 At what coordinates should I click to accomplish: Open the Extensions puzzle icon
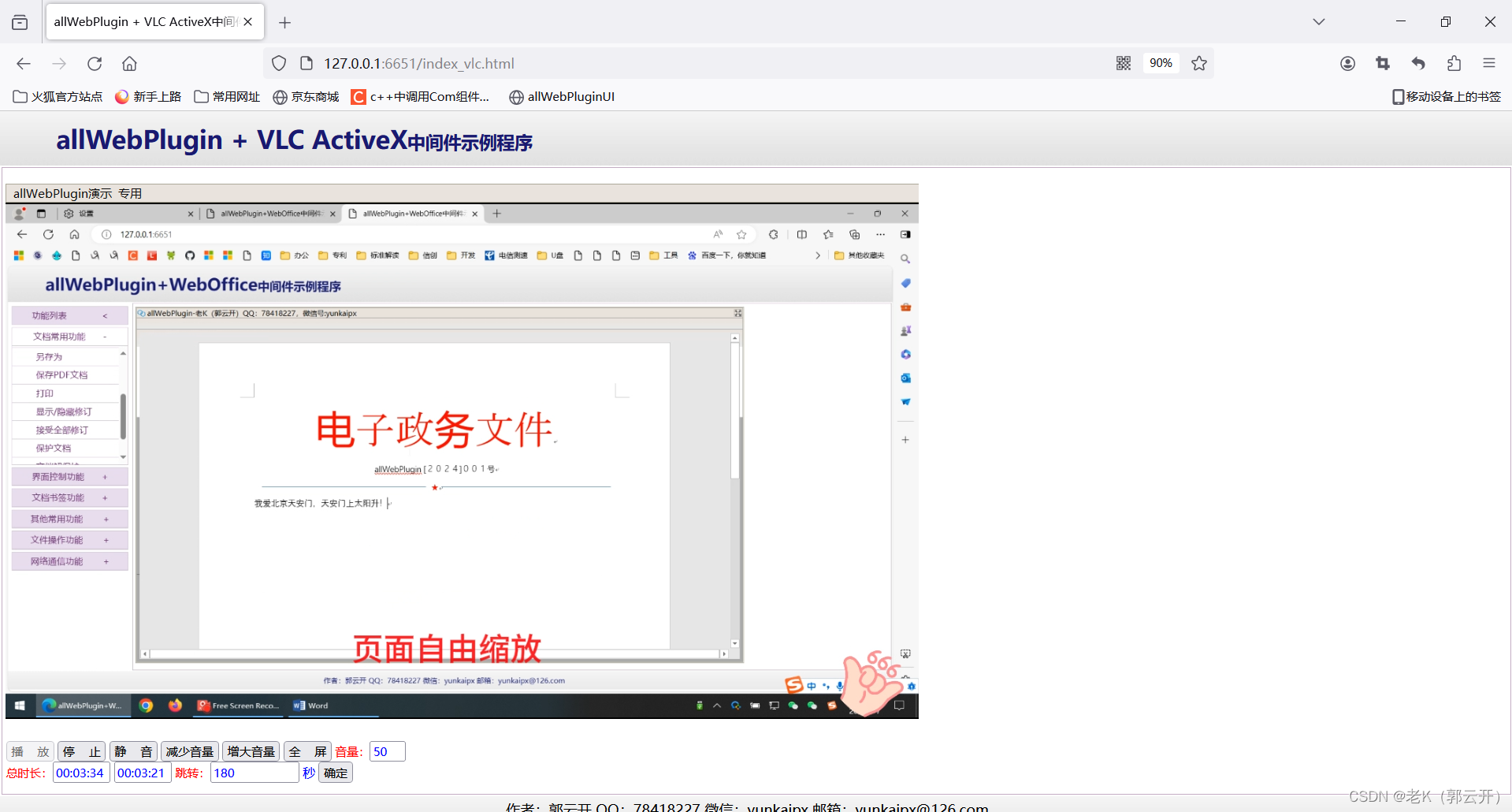[x=1454, y=64]
